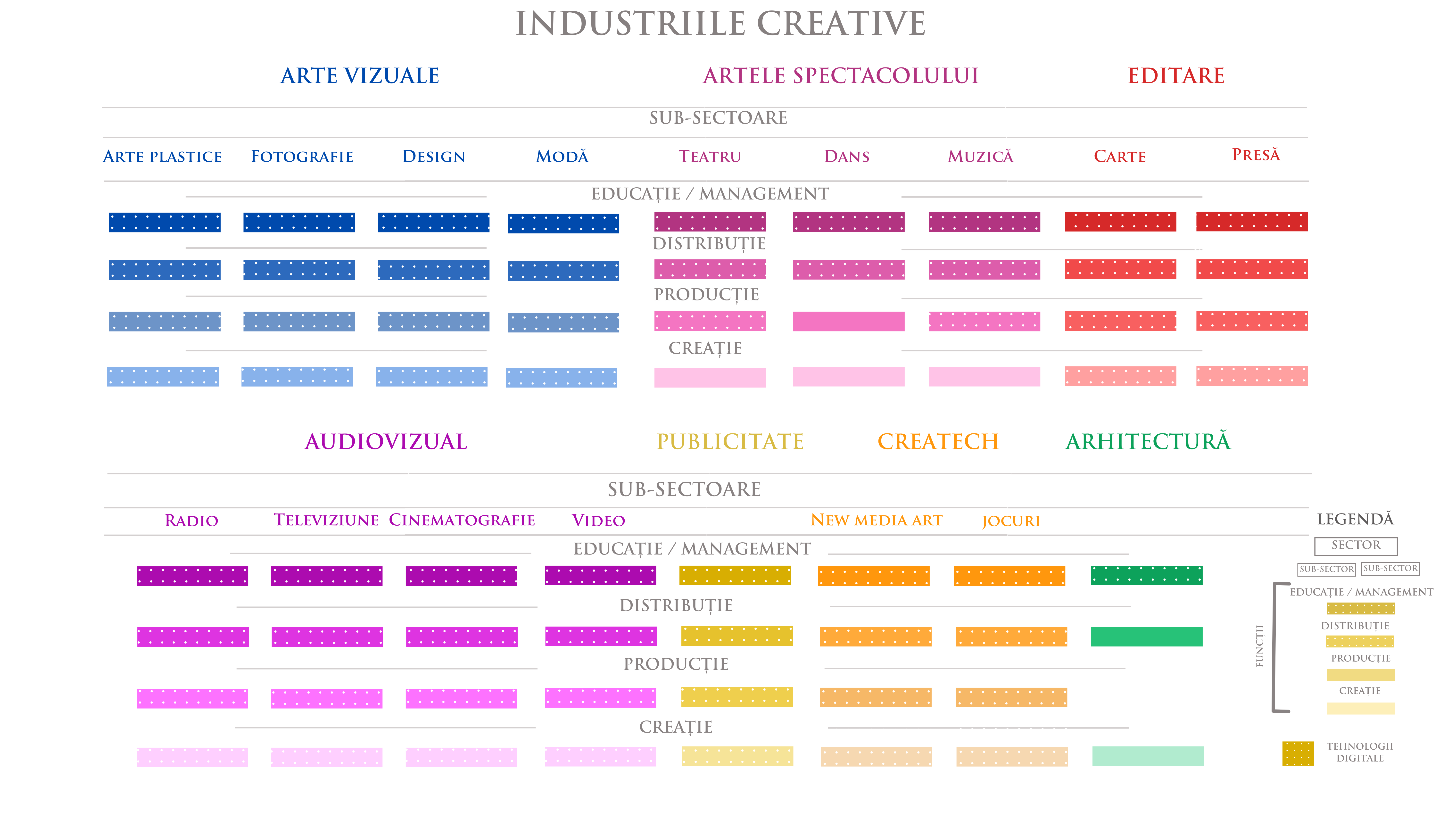
Task: Select the Muzică sub-sector label
Action: tap(980, 157)
